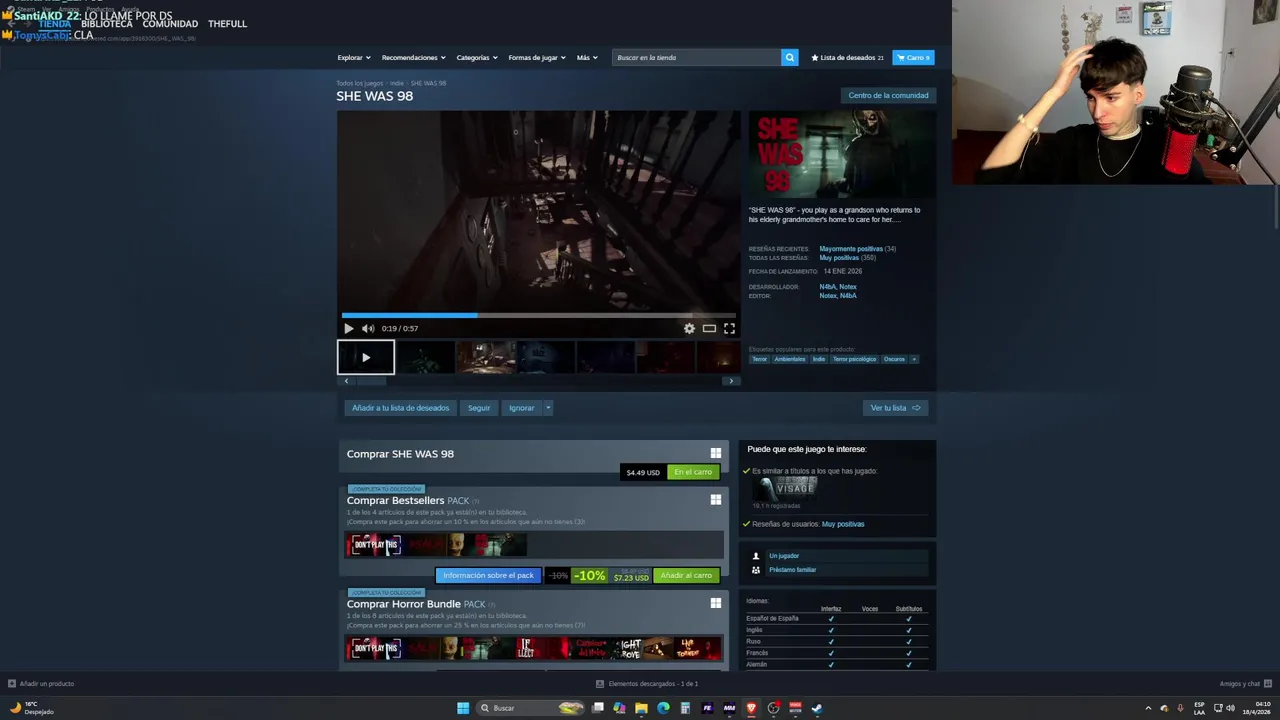Viewport: 1280px width, 720px height.
Task: Open Amigos y chat panel
Action: coord(1244,684)
